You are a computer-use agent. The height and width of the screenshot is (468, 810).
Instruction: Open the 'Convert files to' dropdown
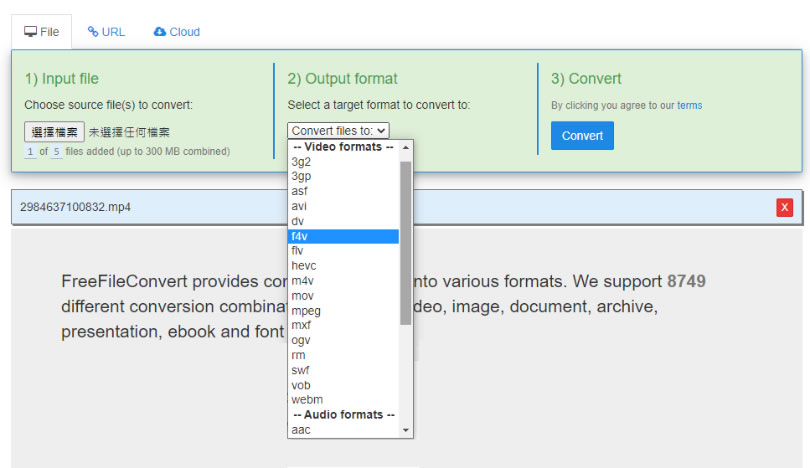tap(338, 130)
